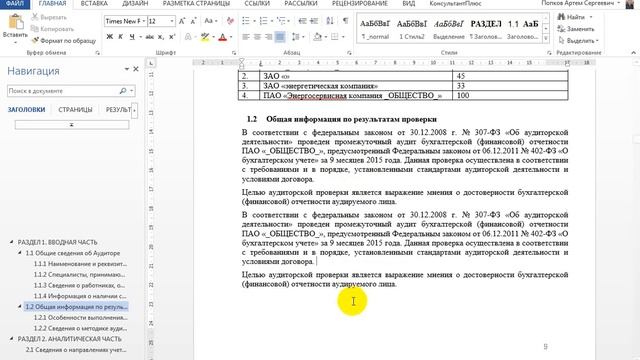The width and height of the screenshot is (640, 360).
Task: Apply the '1_normal' style
Action: (x=375, y=29)
